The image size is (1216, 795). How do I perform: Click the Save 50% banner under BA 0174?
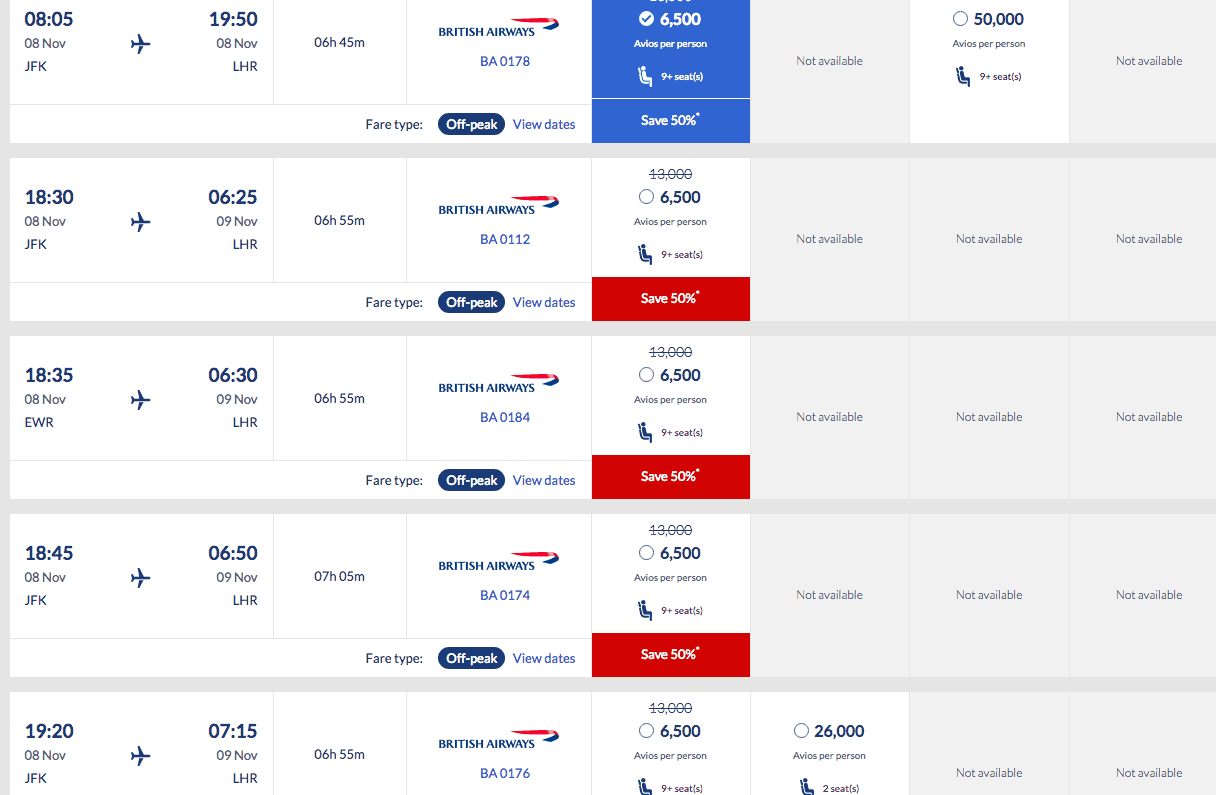[x=670, y=655]
